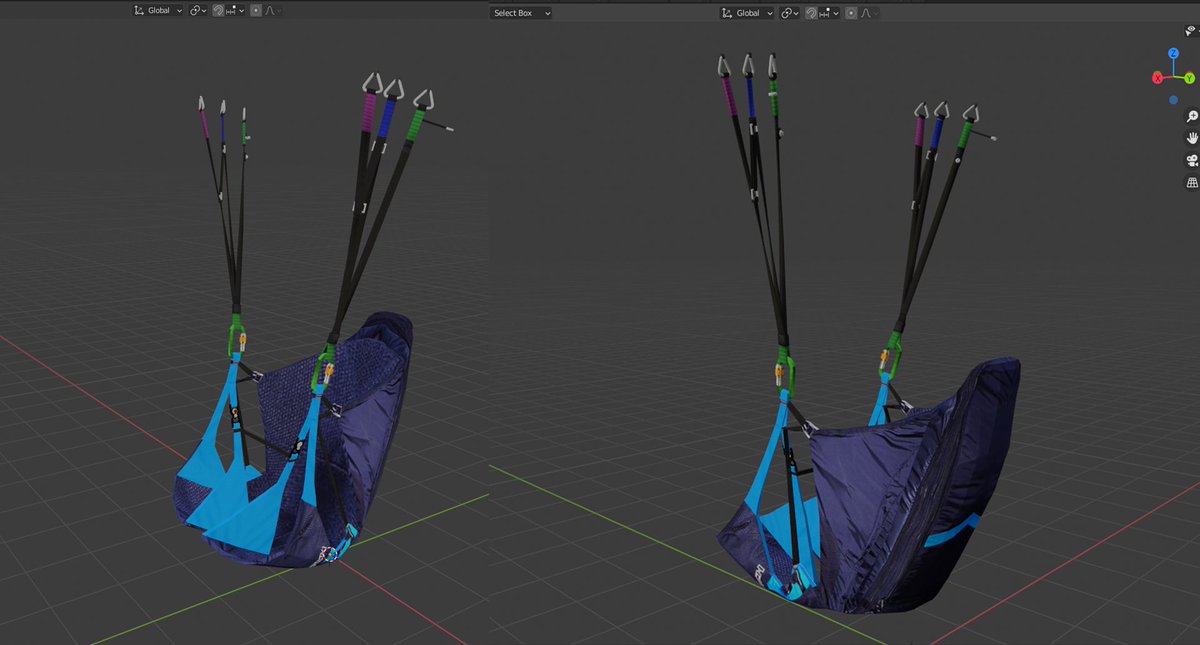Toggle proportional editing in right viewport header
The image size is (1200, 645).
tap(853, 13)
